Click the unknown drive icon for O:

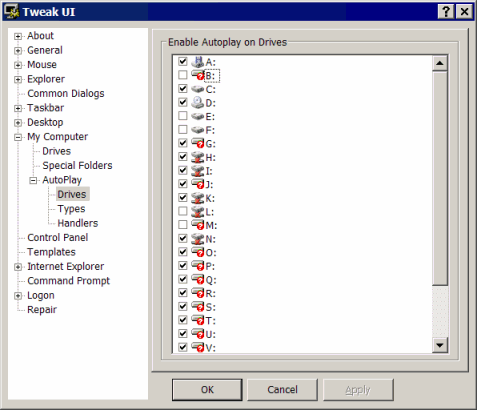click(198, 252)
